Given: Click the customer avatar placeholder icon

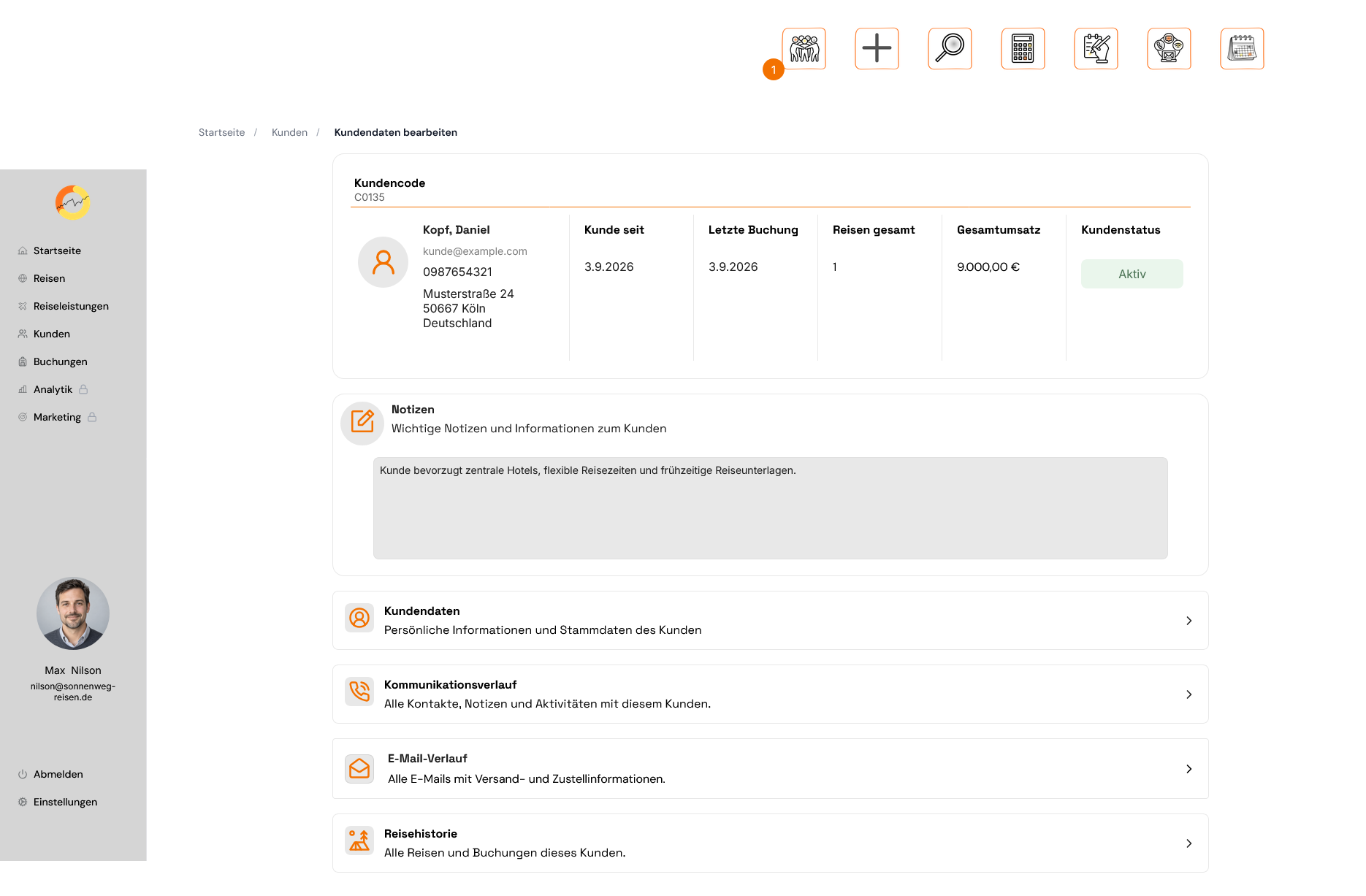Looking at the screenshot, I should coord(383,262).
